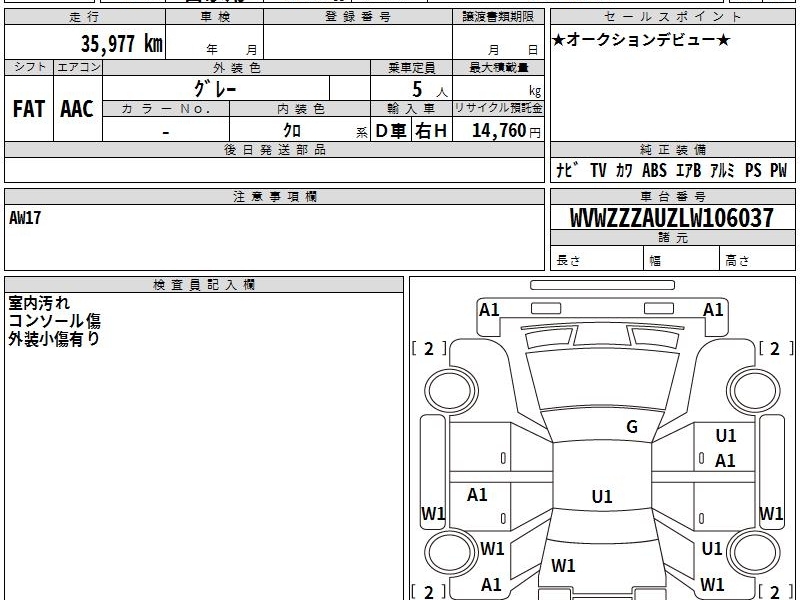Click the PS equipment label
The image size is (800, 600).
coord(753,170)
